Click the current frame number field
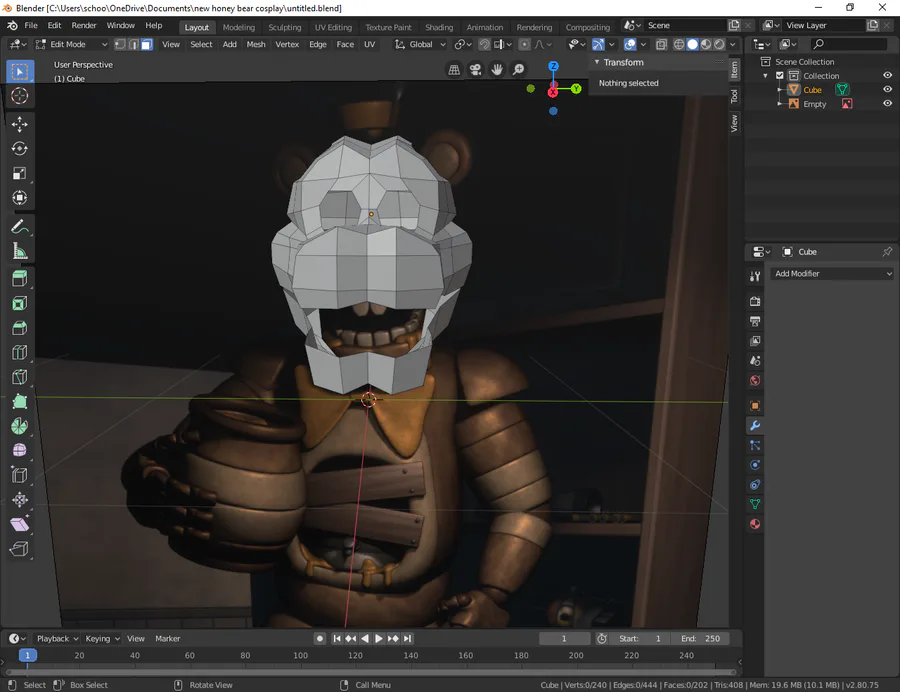This screenshot has width=900, height=692. pyautogui.click(x=564, y=639)
